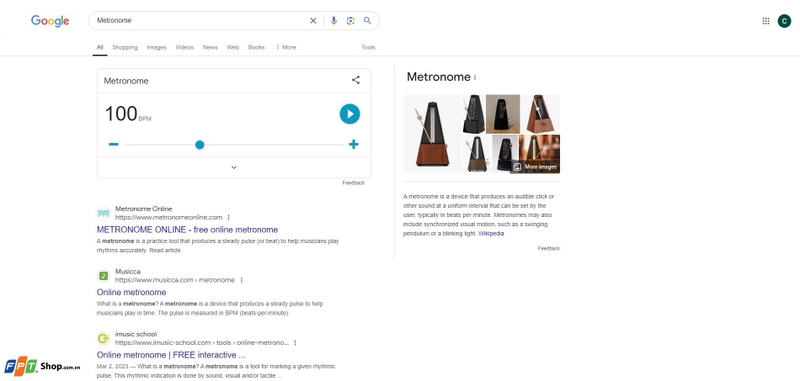Viewport: 800px width, 381px height.
Task: Switch to the Videos tab
Action: (x=185, y=47)
